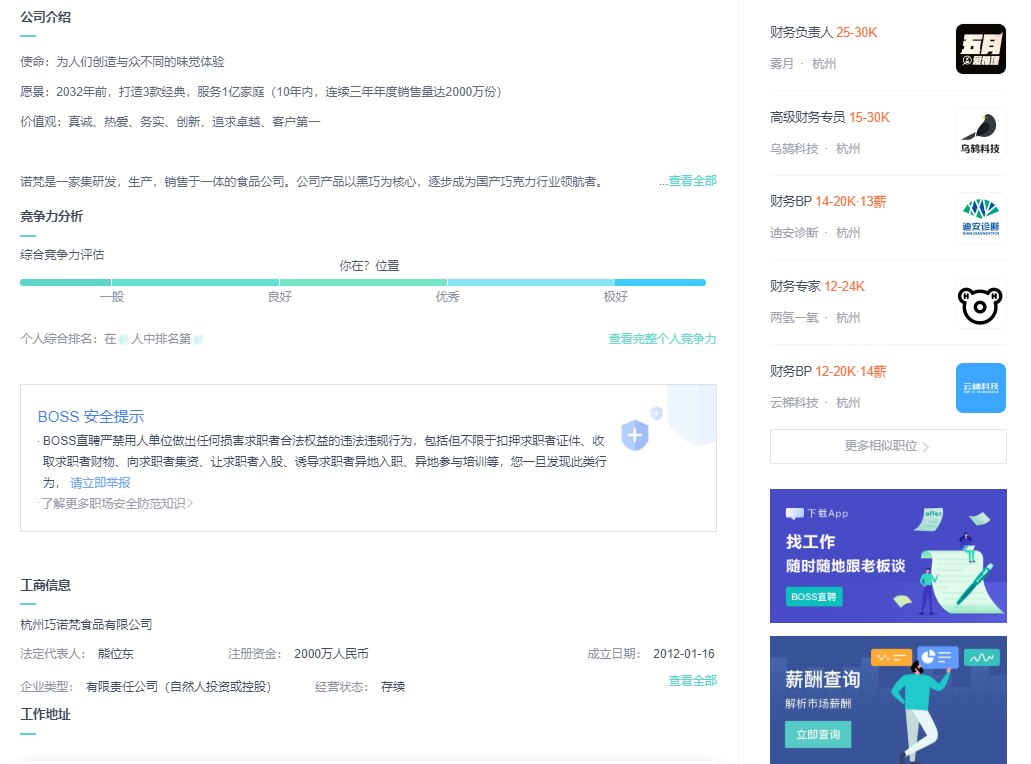Open 更多相似职位 with its chevron

pos(887,445)
